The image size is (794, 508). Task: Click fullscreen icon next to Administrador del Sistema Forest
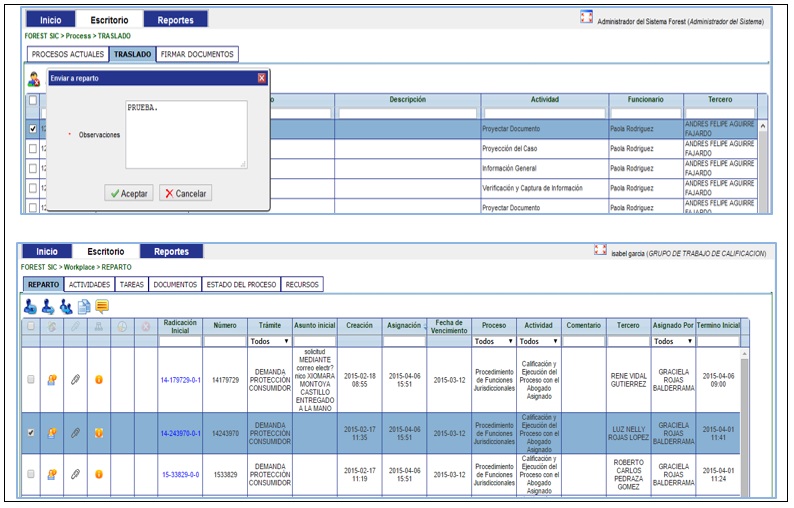coord(586,17)
